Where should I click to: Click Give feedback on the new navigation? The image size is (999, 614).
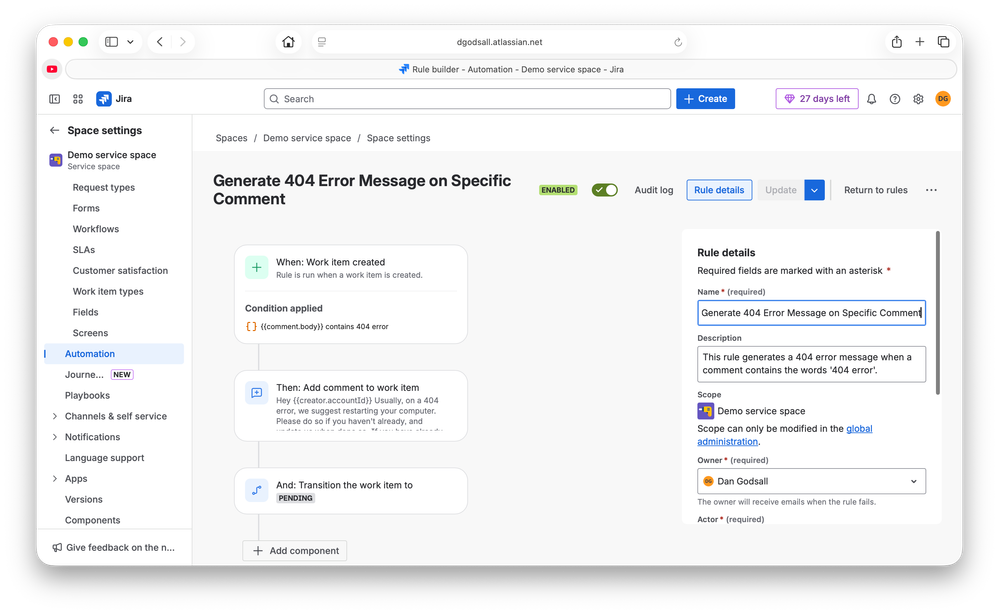click(x=114, y=547)
